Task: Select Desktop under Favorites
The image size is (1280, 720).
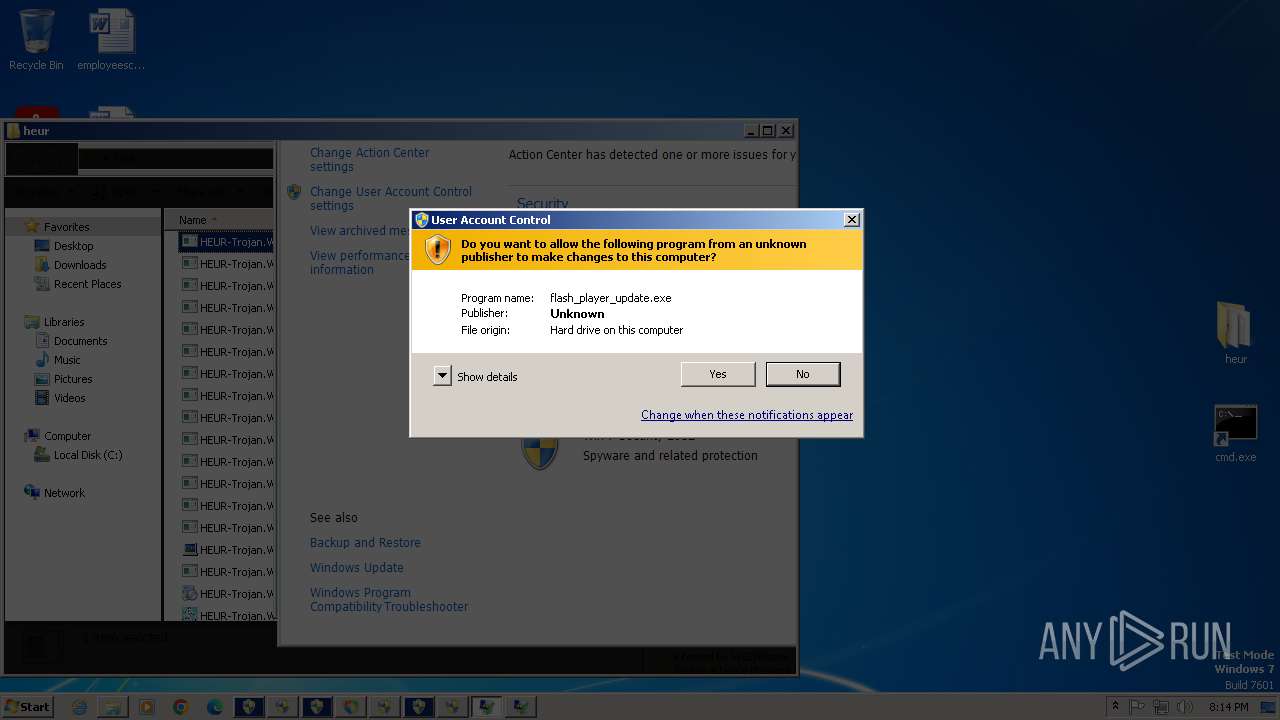Action: point(73,246)
